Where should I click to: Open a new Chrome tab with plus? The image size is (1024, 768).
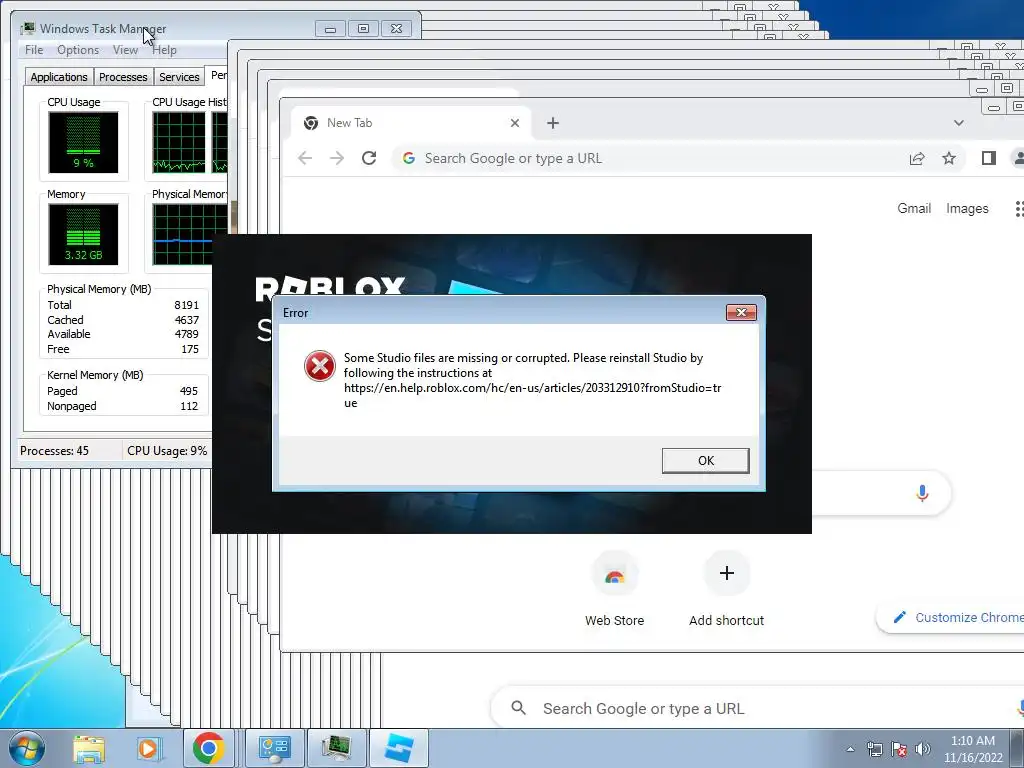point(552,123)
